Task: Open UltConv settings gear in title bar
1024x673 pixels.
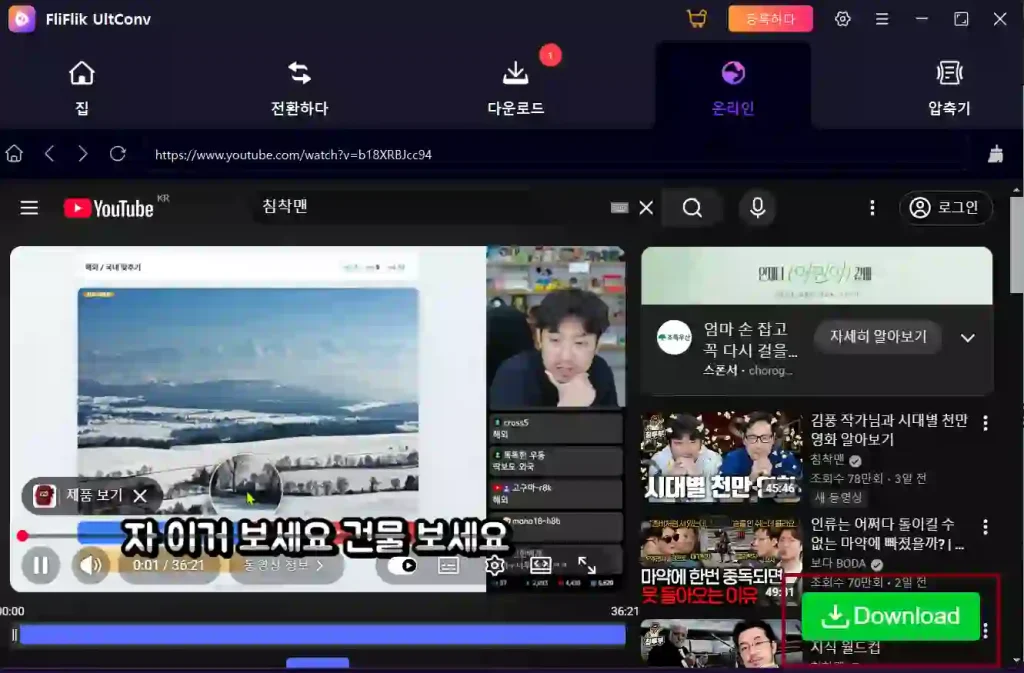Action: pos(843,19)
